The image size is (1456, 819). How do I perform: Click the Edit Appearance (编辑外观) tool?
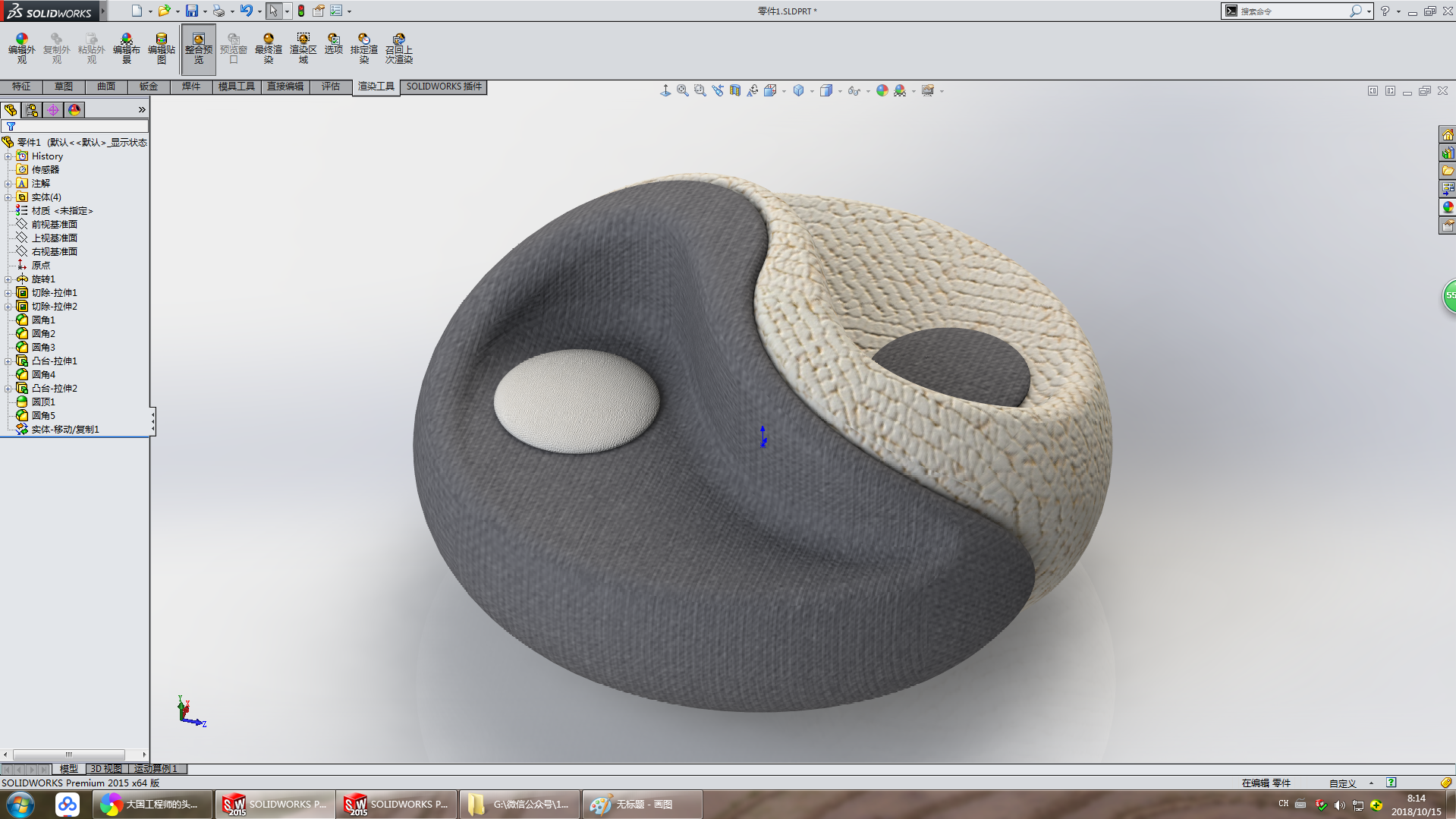pos(21,49)
